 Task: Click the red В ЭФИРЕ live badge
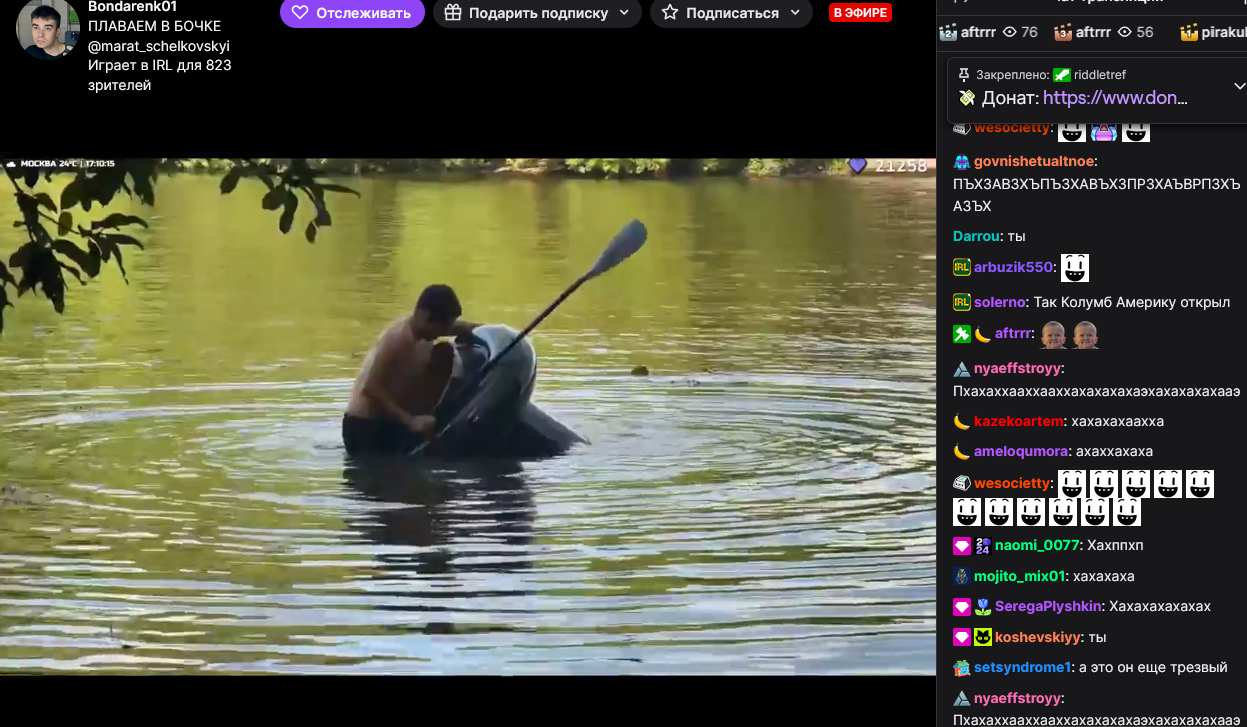click(x=860, y=13)
